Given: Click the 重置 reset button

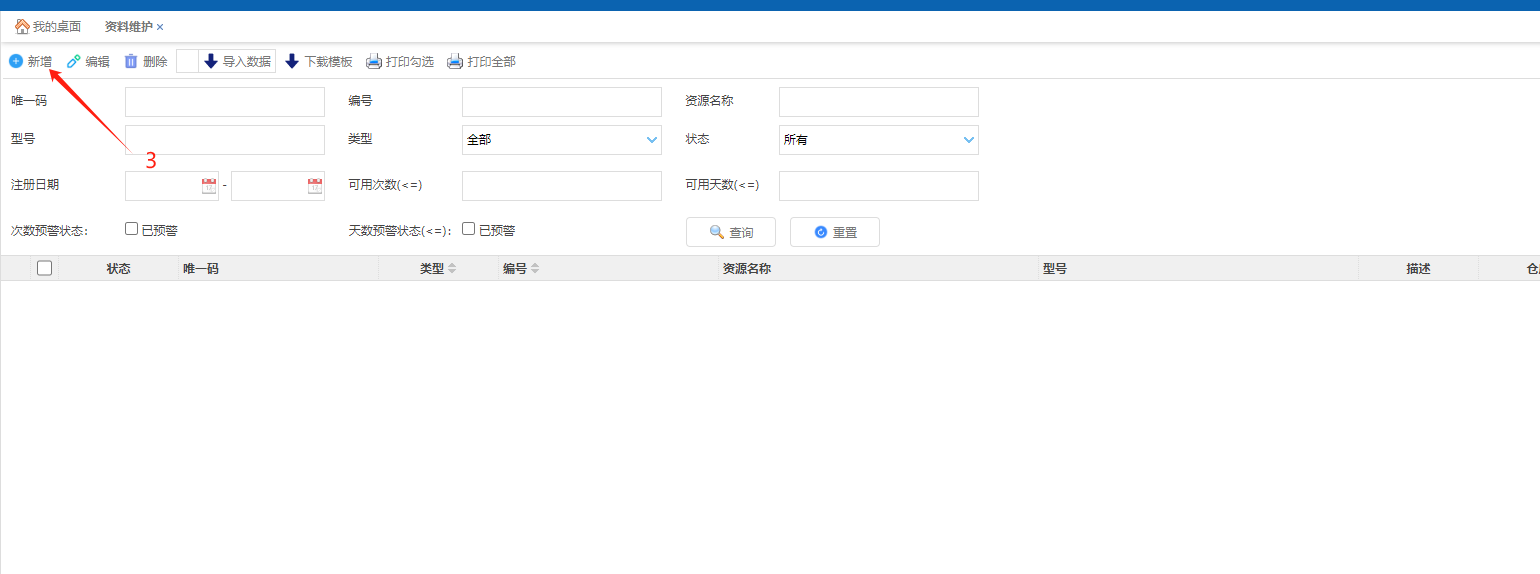Looking at the screenshot, I should coord(835,232).
